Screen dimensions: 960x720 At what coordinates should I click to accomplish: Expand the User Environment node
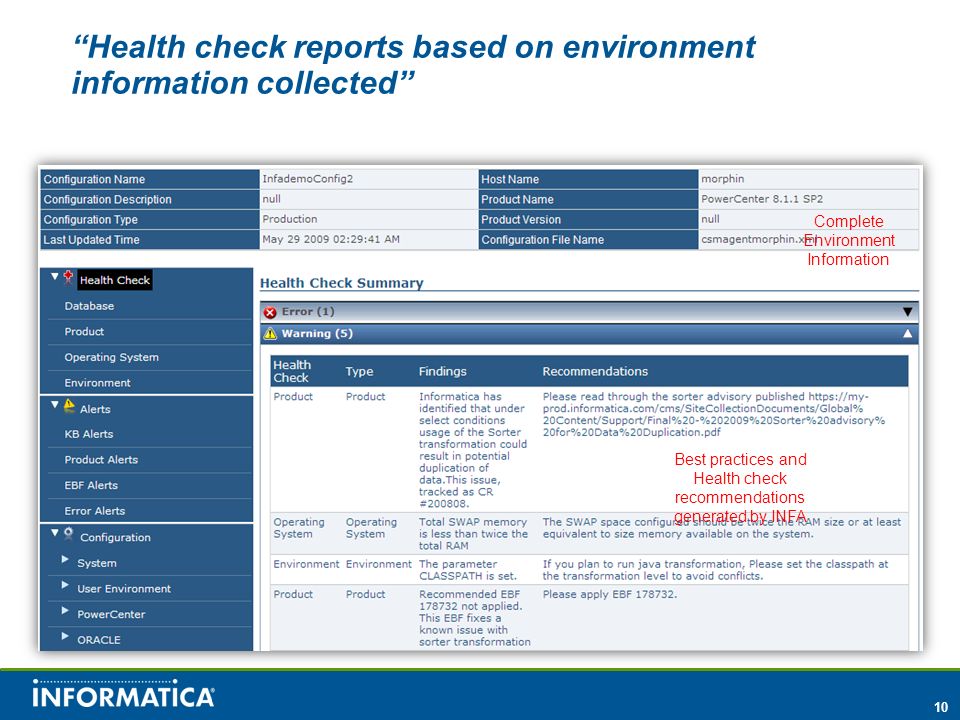65,585
